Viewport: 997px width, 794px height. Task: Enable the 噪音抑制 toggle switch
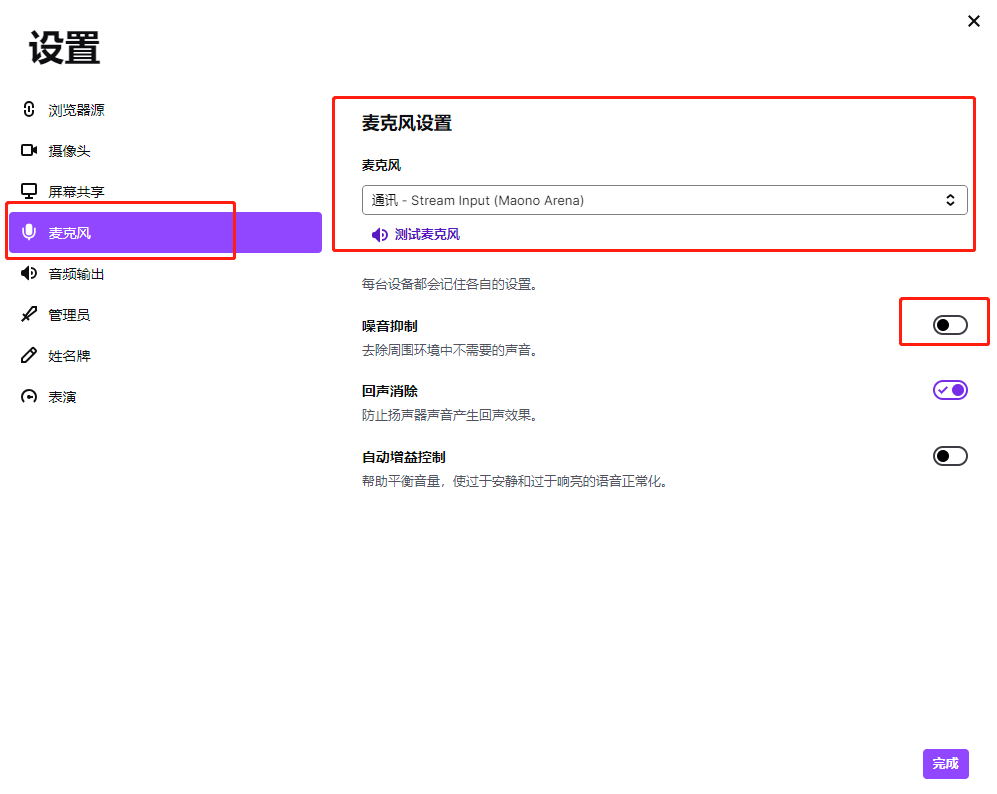(x=950, y=325)
